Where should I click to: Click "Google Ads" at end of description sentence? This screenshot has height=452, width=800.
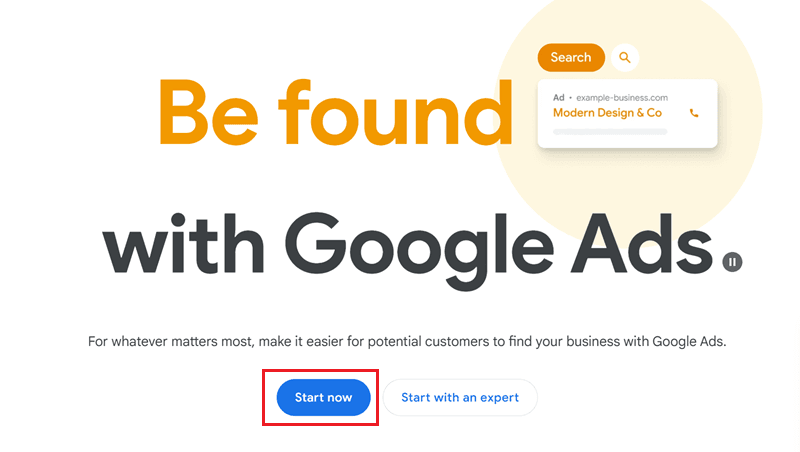coord(688,342)
